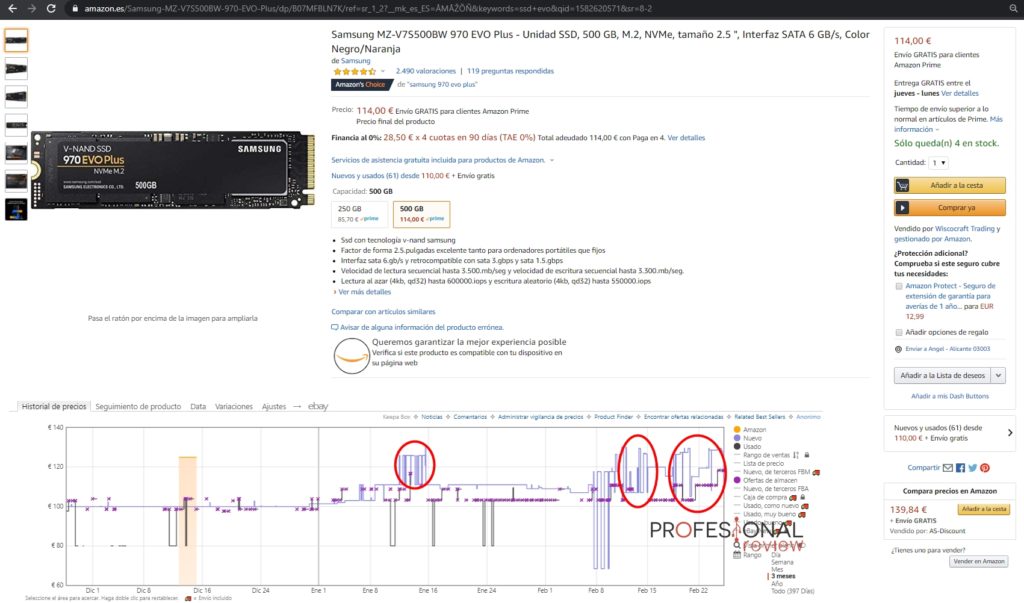Open the 2.490 valoraciones link

(x=426, y=71)
